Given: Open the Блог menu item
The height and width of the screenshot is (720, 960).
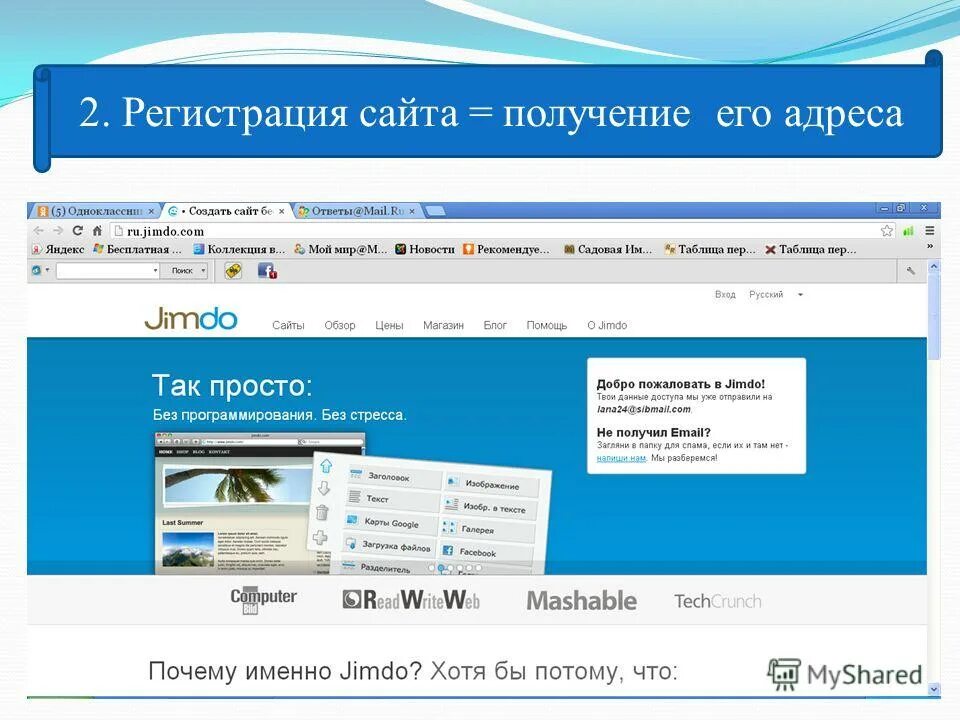Looking at the screenshot, I should click(x=495, y=325).
